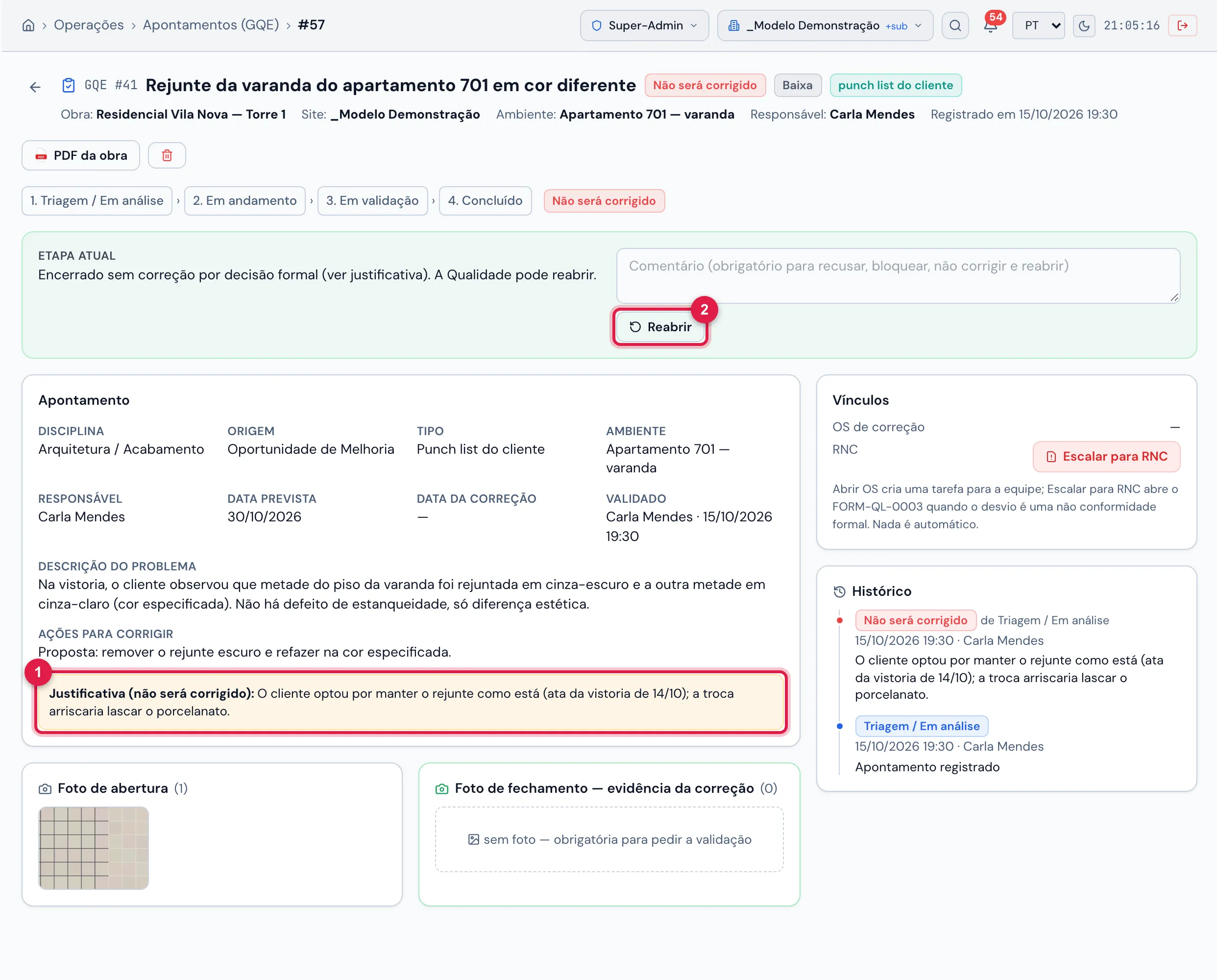Click the clipboard icon beside GQE #41
Image resolution: width=1217 pixels, height=980 pixels.
point(68,85)
